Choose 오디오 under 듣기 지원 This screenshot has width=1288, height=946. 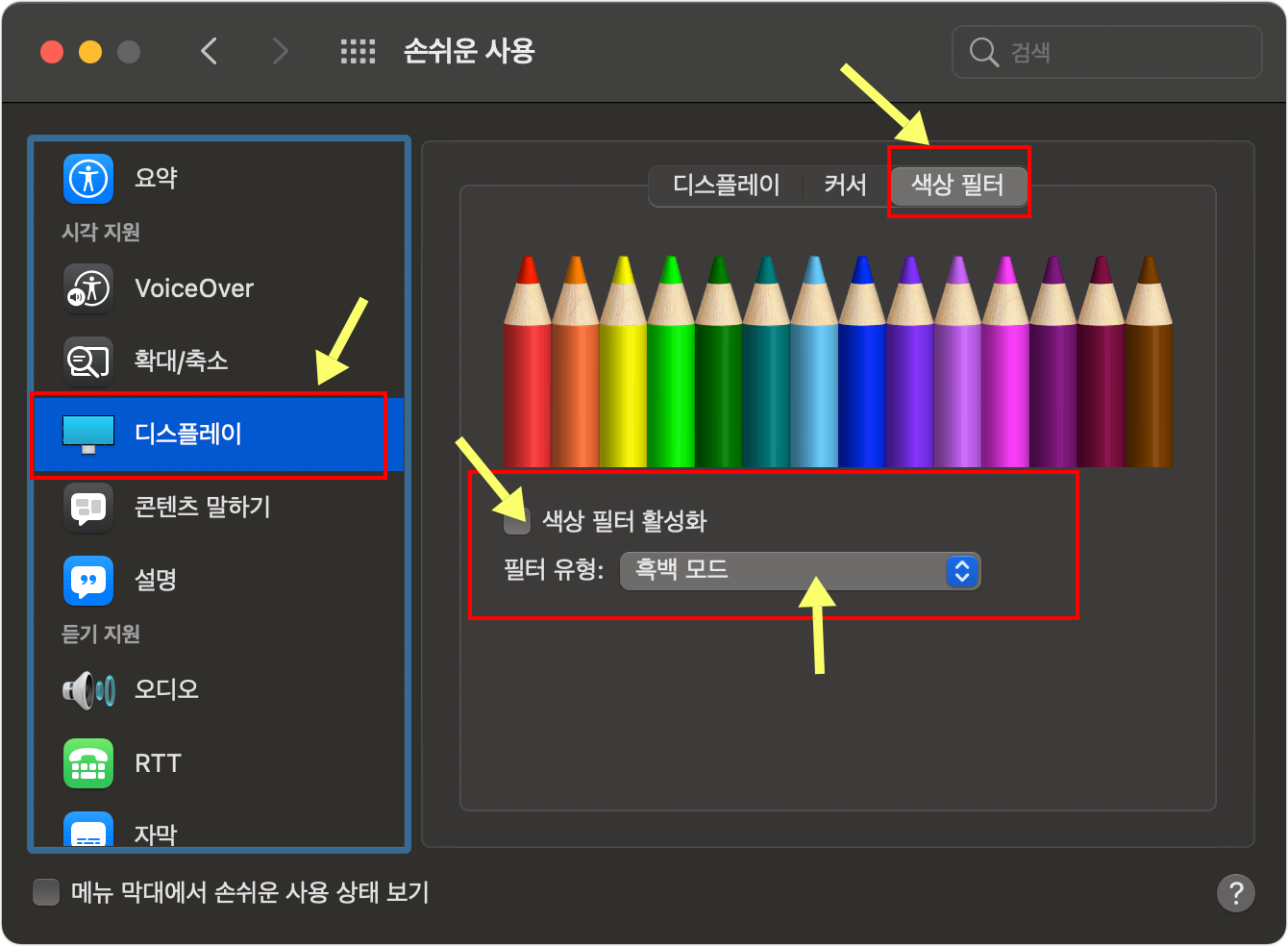coord(217,689)
